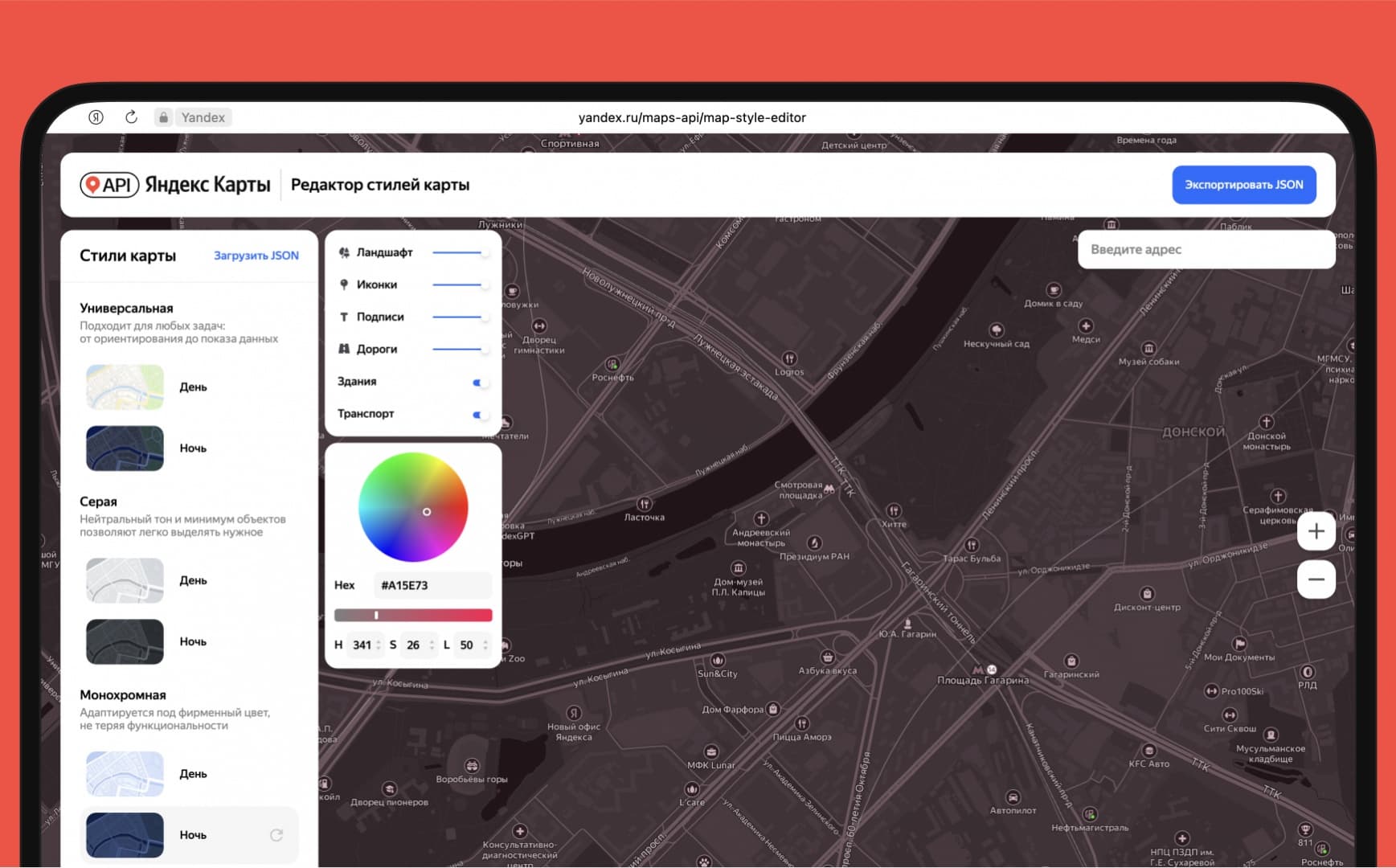Click the Смотровая площадка label
Image resolution: width=1396 pixels, height=868 pixels.
[x=798, y=490]
